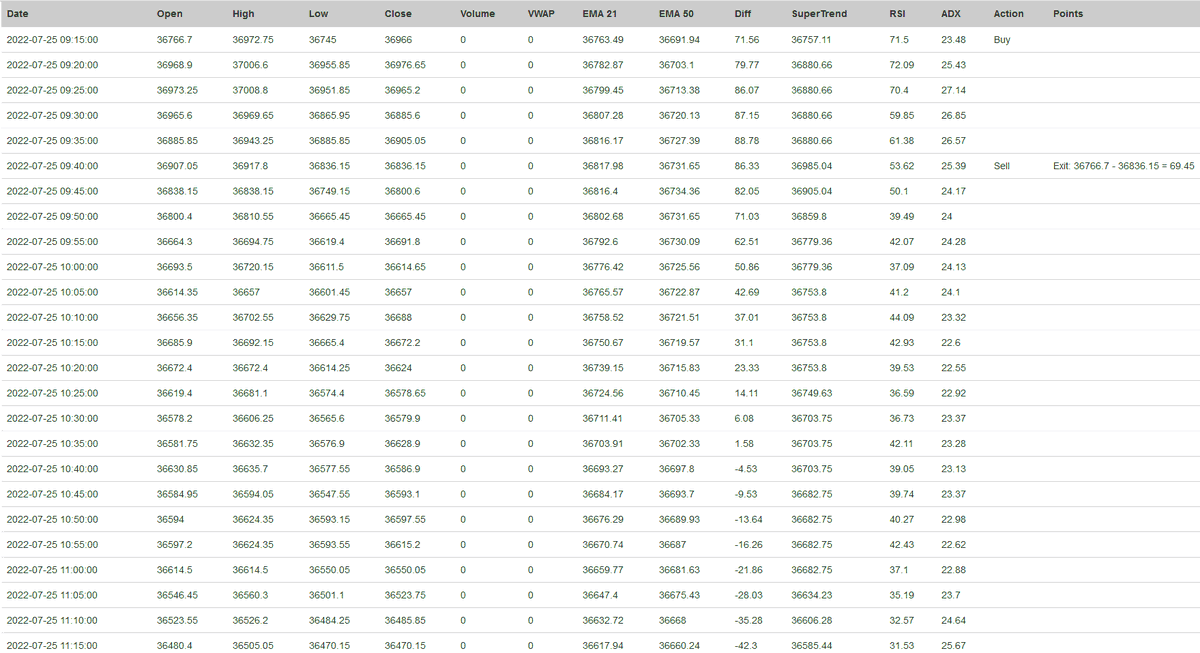1200x653 pixels.
Task: Click High value 37008.8
Action: 250,90
